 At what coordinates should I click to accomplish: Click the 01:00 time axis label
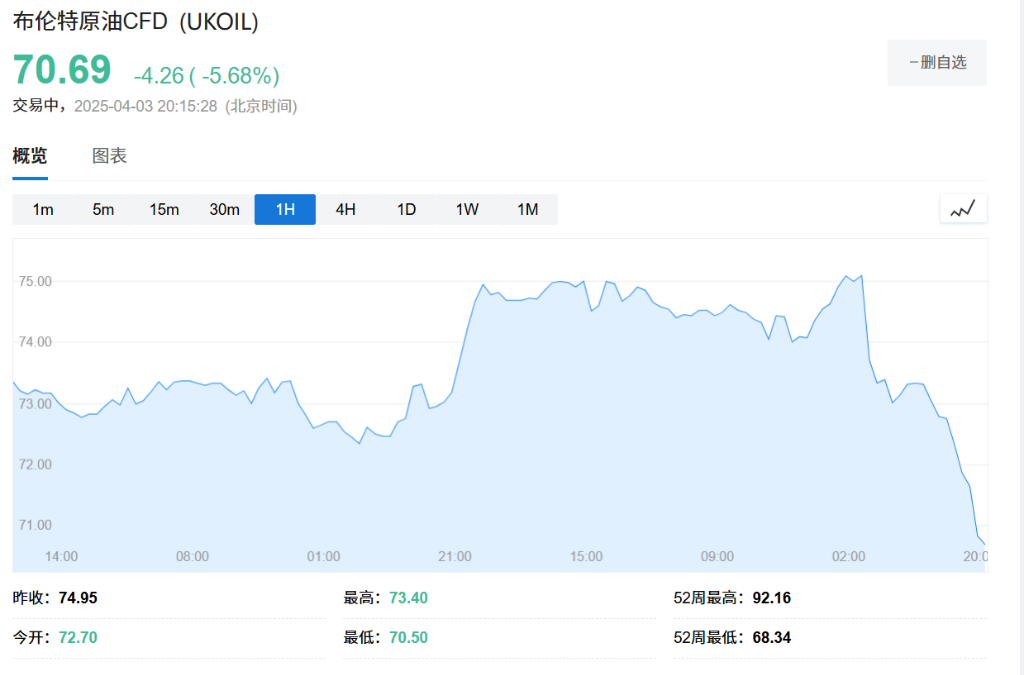pos(324,557)
